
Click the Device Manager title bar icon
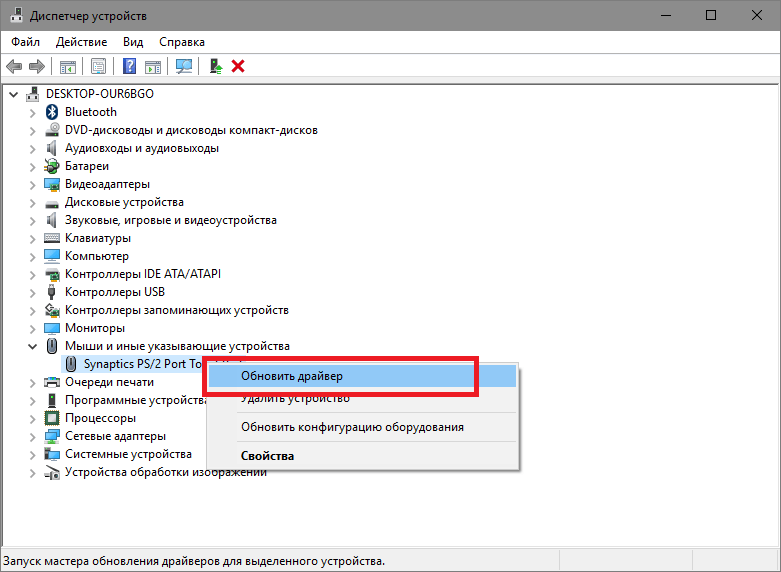17,15
